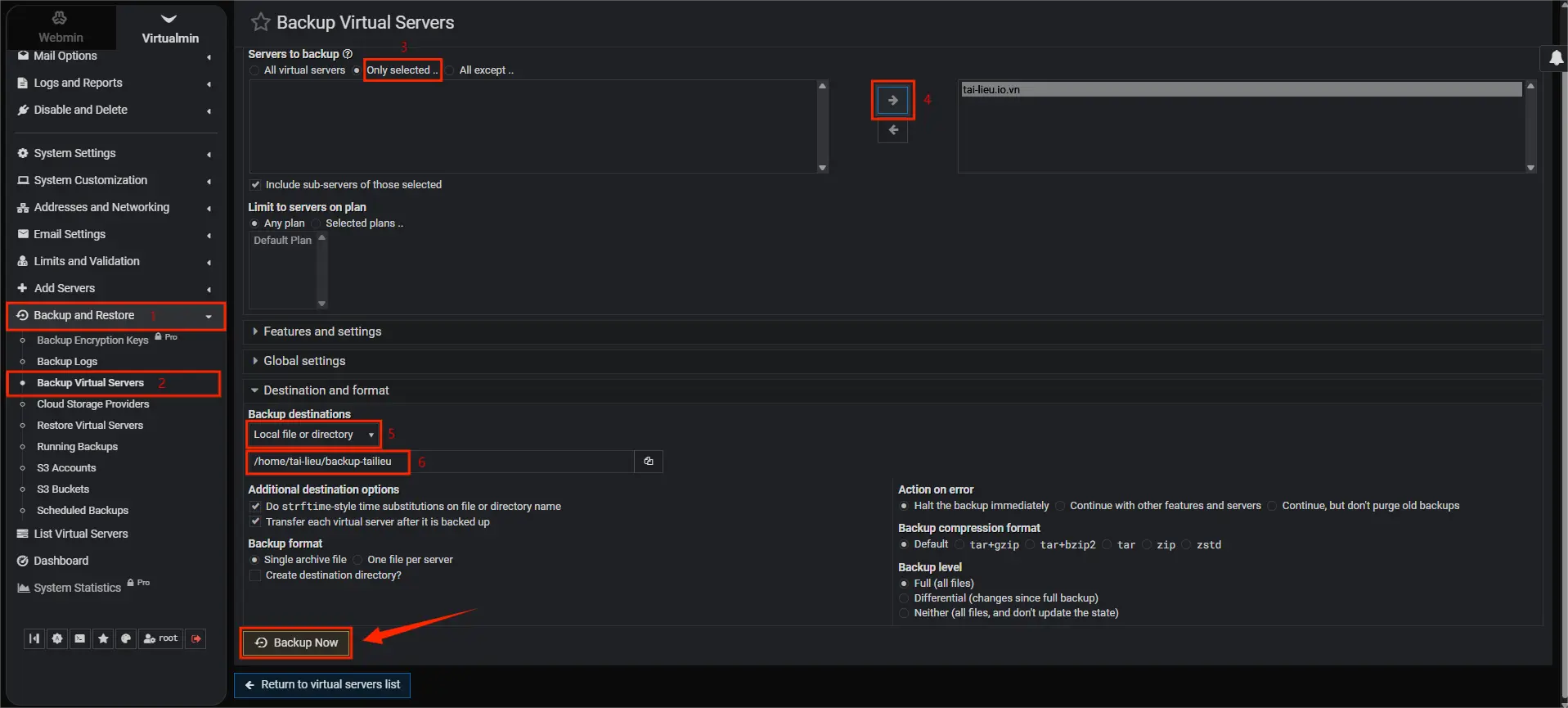Open the night mode brightness icon
This screenshot has height=708, width=1568.
pos(56,638)
